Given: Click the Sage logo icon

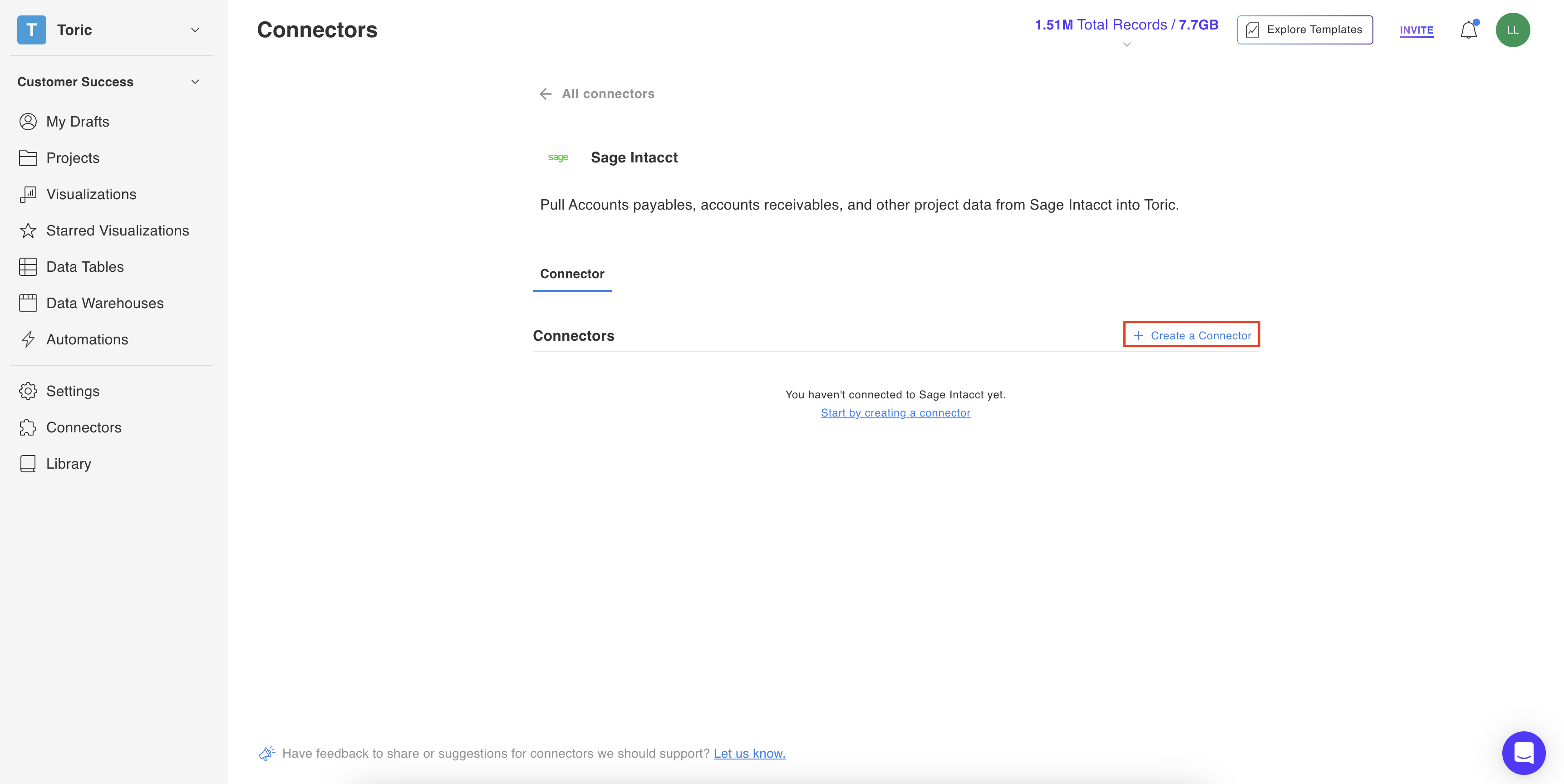Looking at the screenshot, I should [x=558, y=157].
